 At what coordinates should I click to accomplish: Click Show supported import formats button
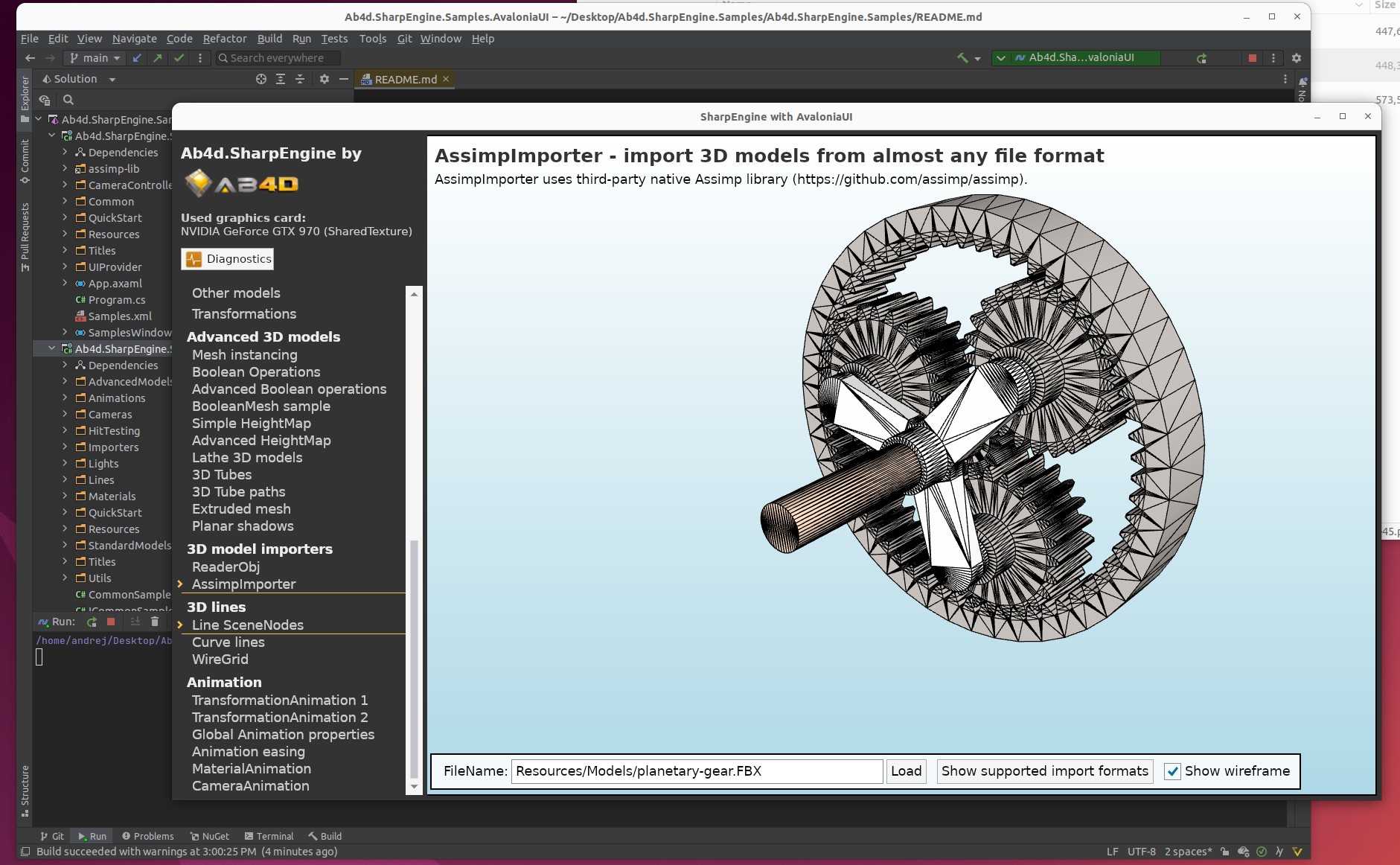coord(1044,771)
